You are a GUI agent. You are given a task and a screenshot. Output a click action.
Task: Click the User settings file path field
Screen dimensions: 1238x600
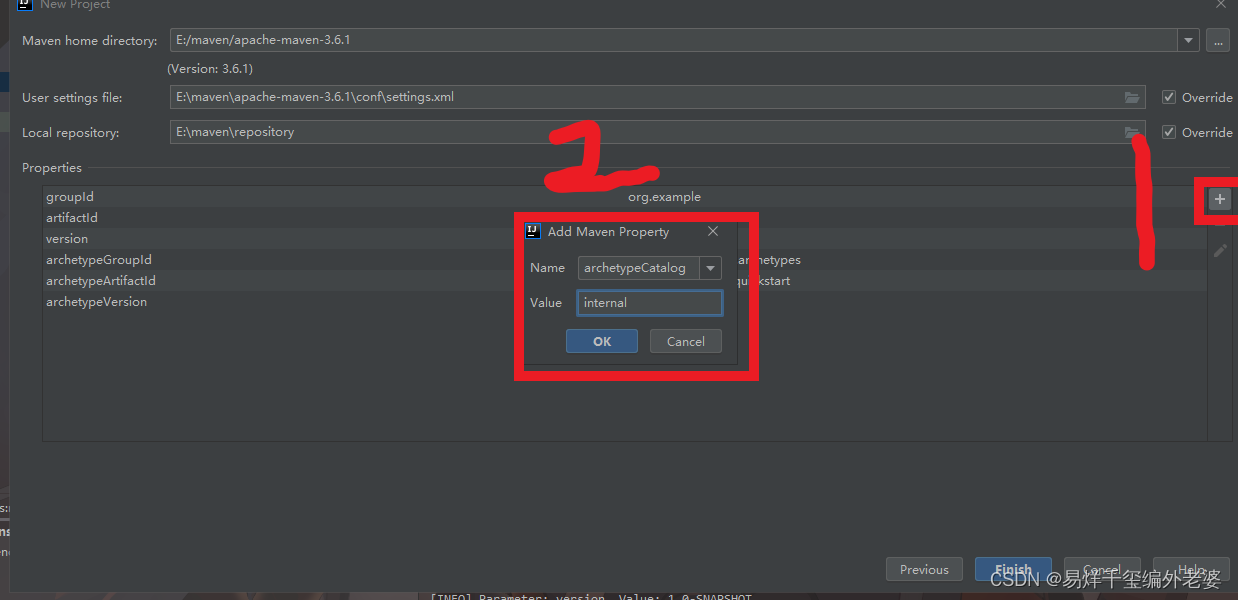tap(657, 97)
